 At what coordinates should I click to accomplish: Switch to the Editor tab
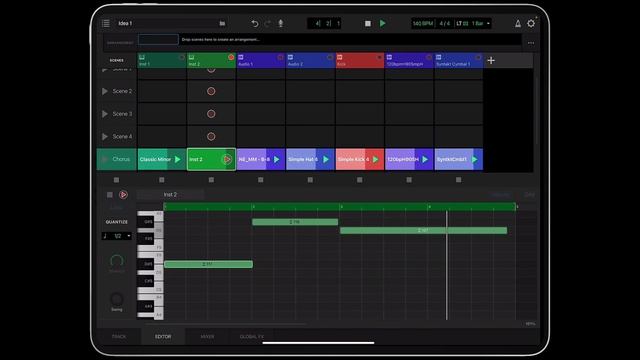[163, 337]
